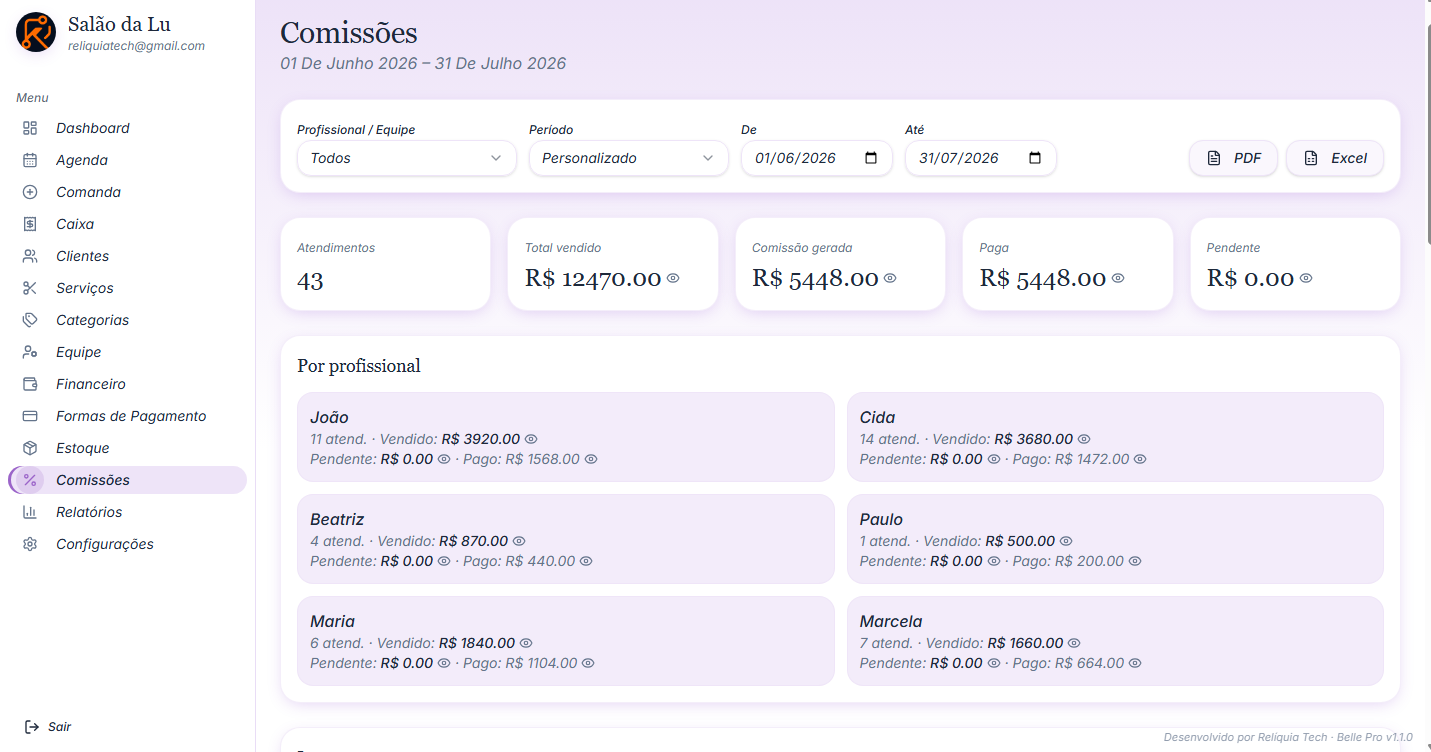Toggle eye next to João's Pago amount

pos(591,459)
